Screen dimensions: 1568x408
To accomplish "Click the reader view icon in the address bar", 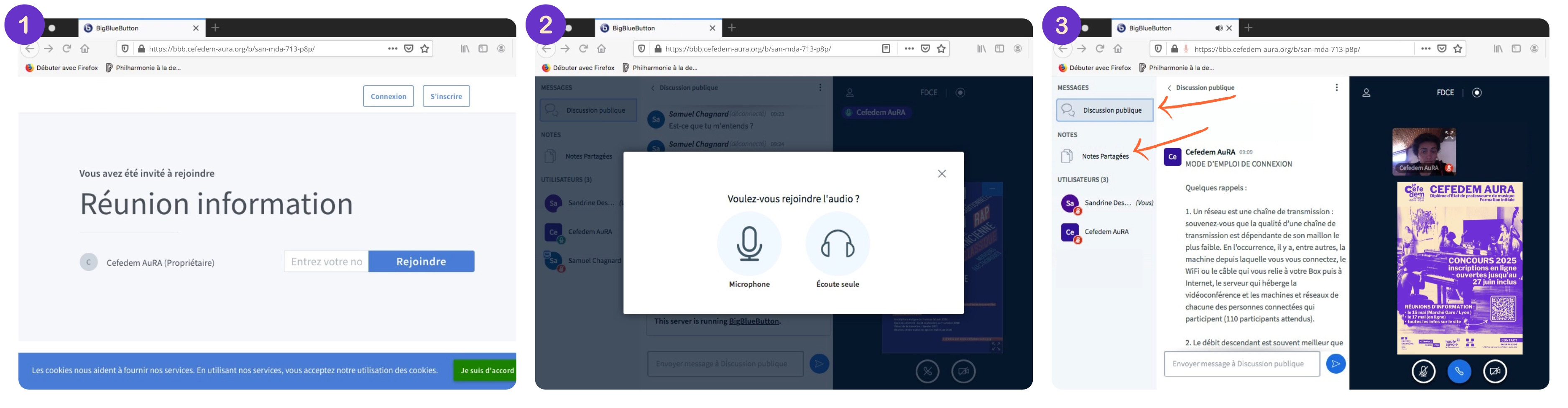I will [x=886, y=49].
